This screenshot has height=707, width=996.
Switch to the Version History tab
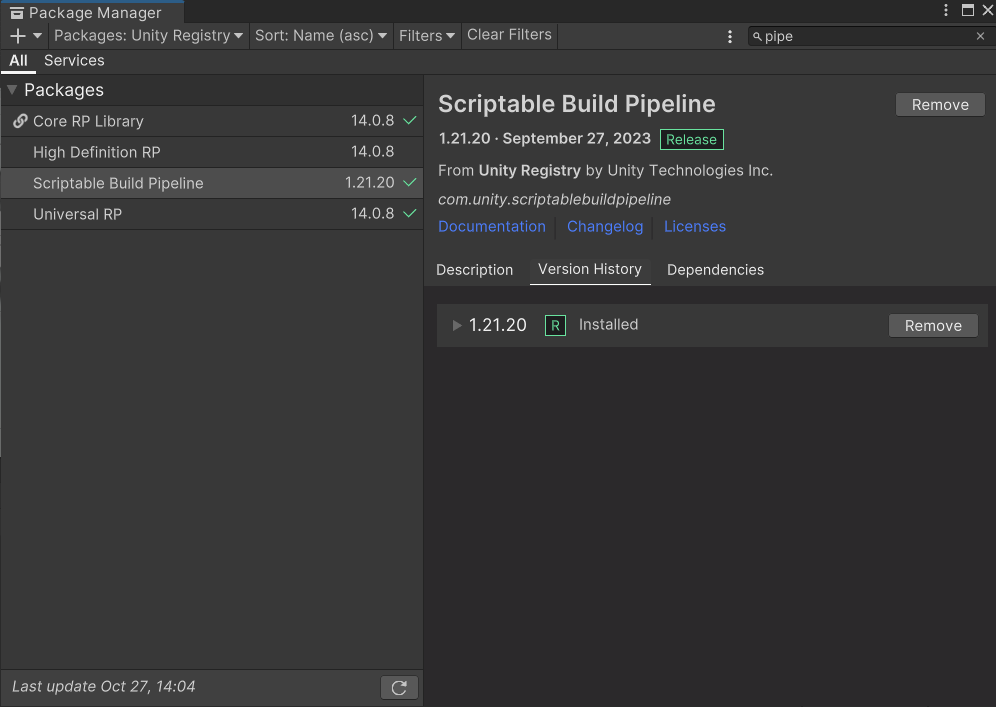590,269
